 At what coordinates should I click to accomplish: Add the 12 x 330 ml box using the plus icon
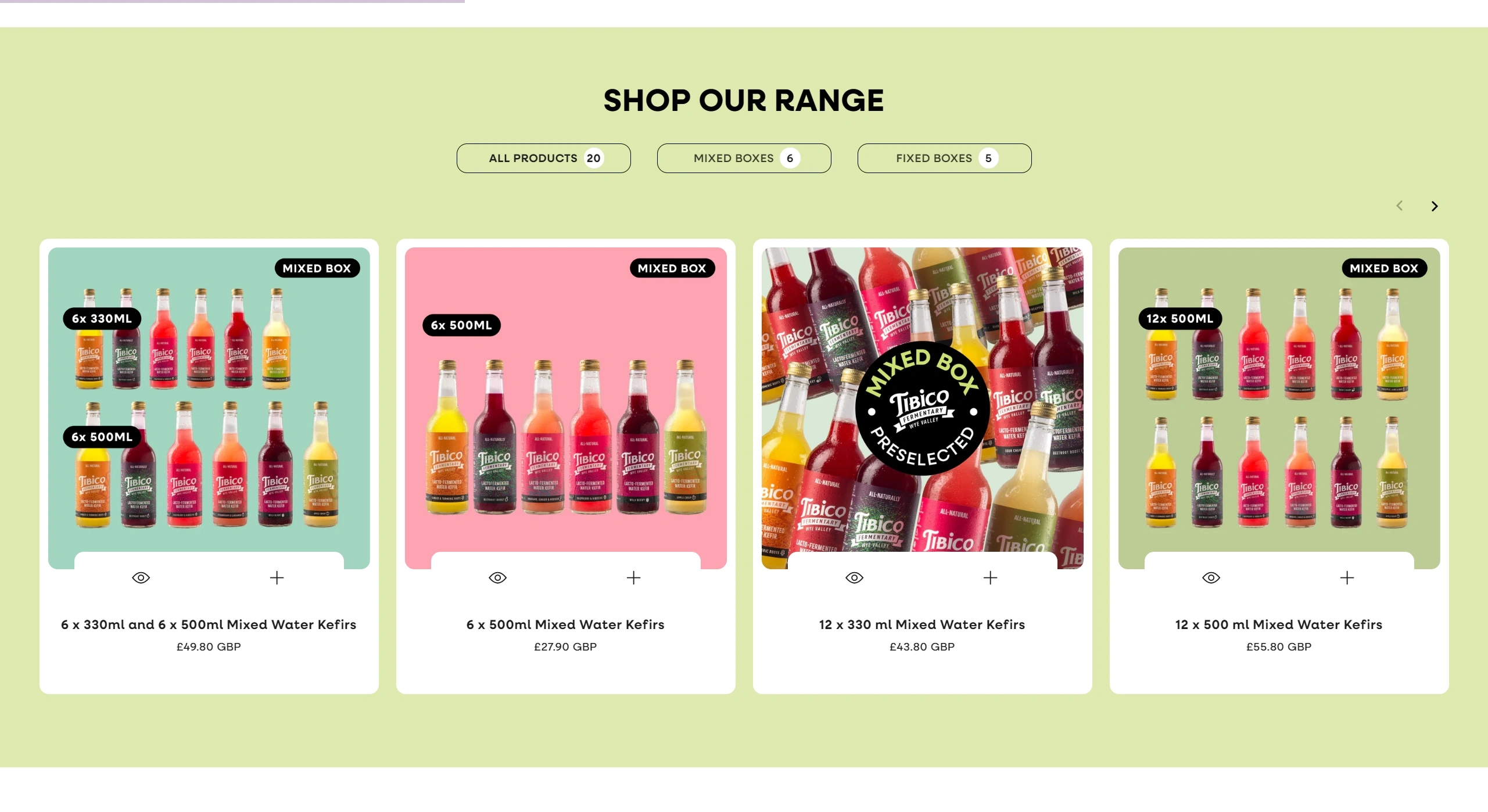tap(991, 577)
